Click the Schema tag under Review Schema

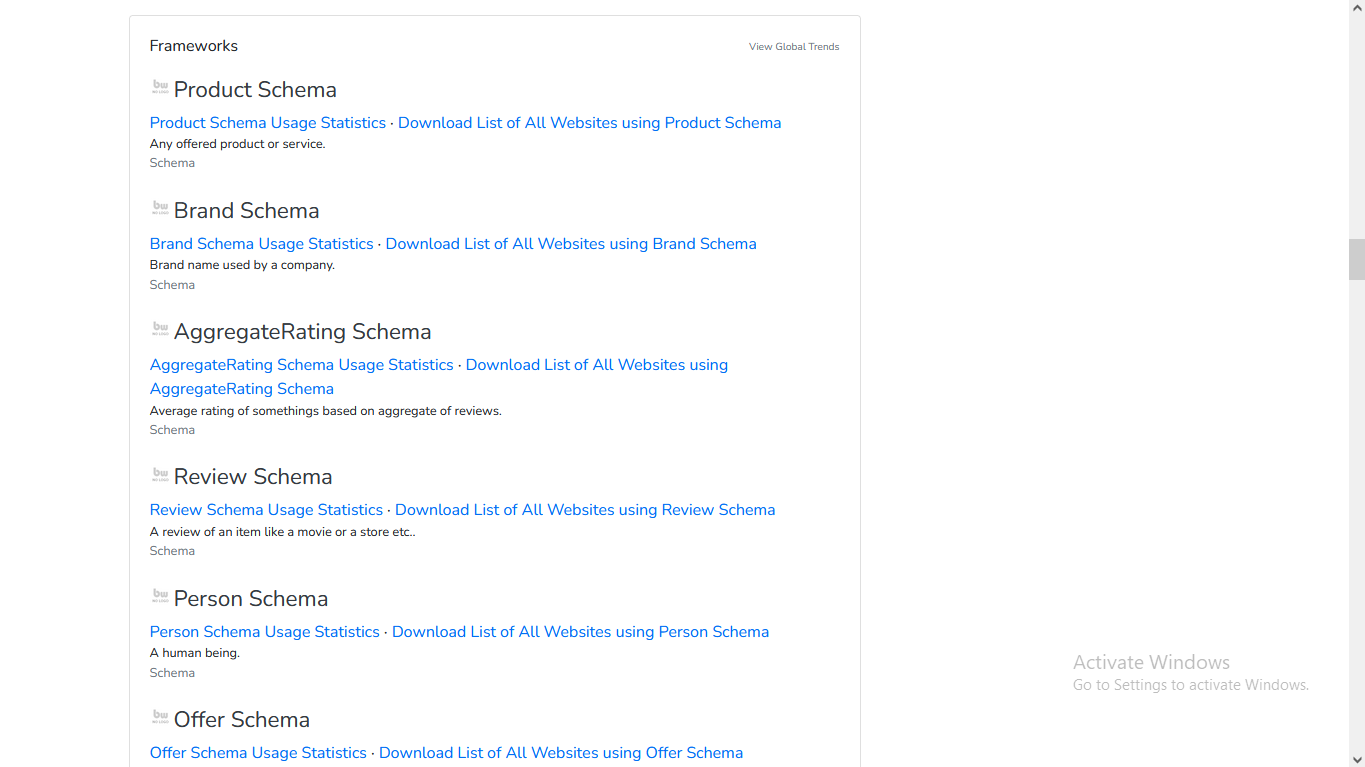(172, 551)
